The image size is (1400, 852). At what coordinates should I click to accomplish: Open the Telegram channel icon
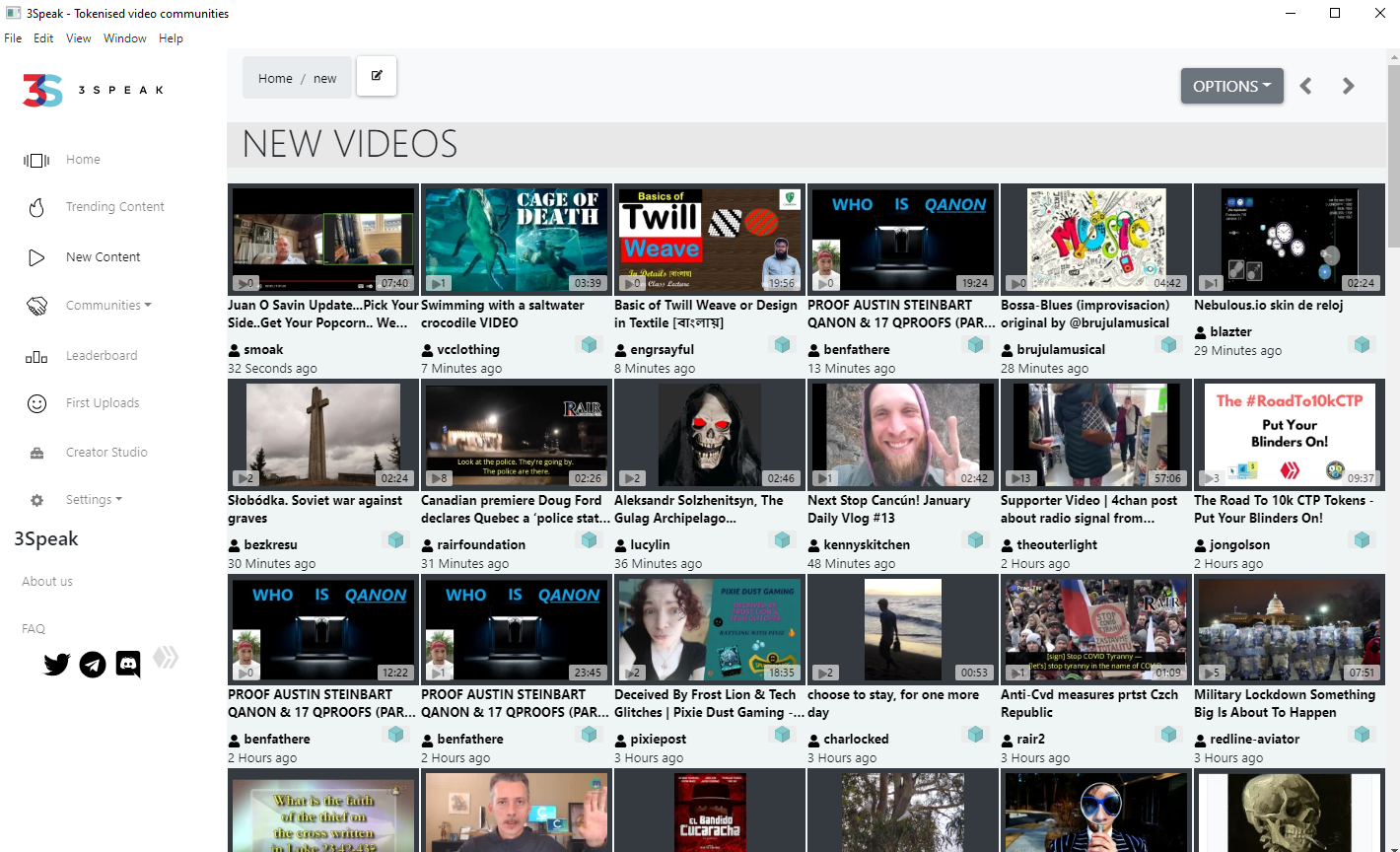93,665
